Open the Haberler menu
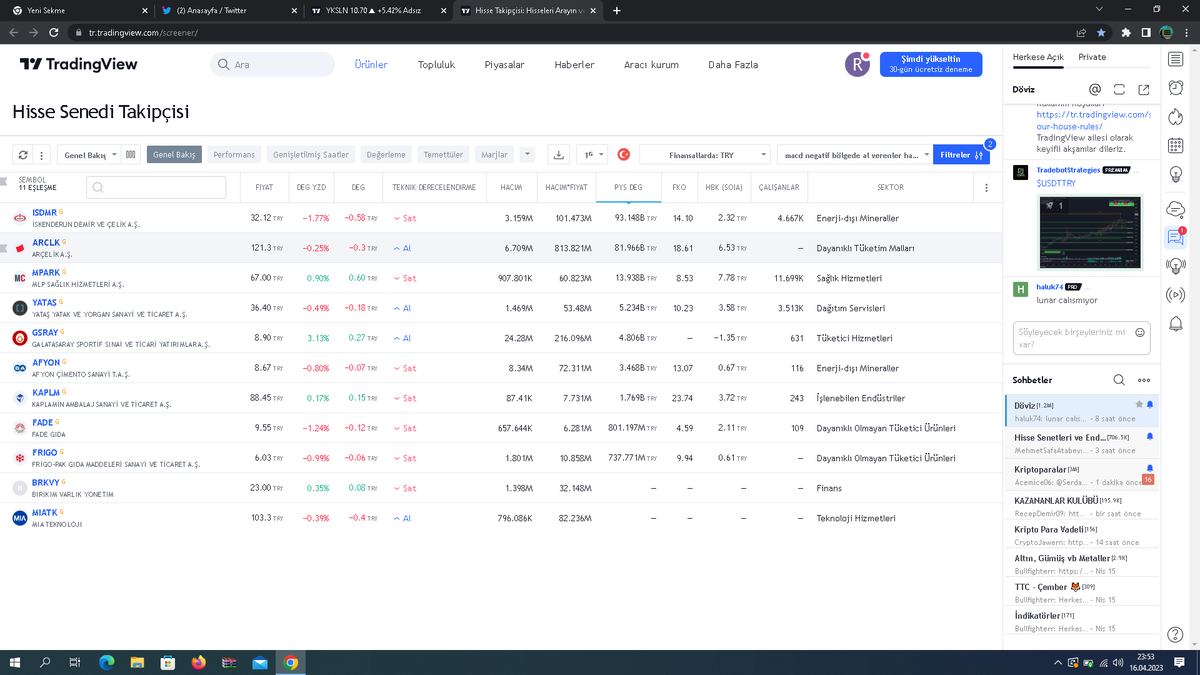This screenshot has height=675, width=1200. click(574, 65)
